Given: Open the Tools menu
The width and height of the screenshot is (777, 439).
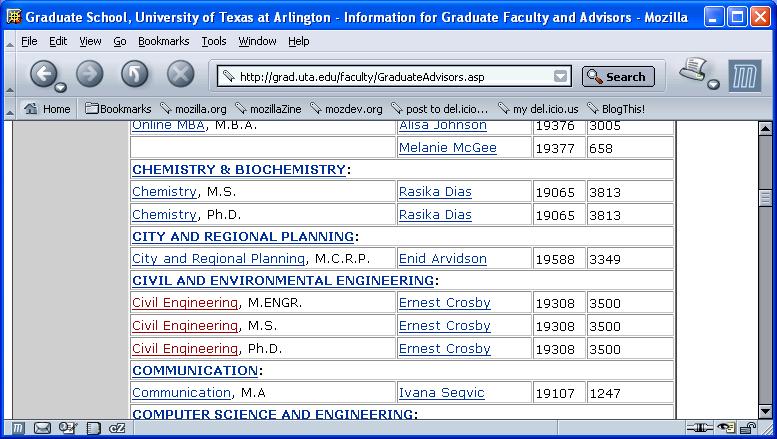Looking at the screenshot, I should point(214,41).
